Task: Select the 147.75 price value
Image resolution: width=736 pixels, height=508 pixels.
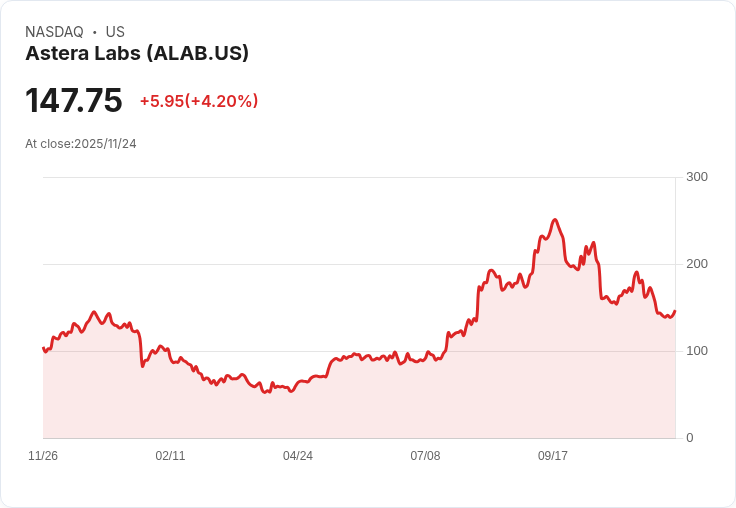Action: 74,100
